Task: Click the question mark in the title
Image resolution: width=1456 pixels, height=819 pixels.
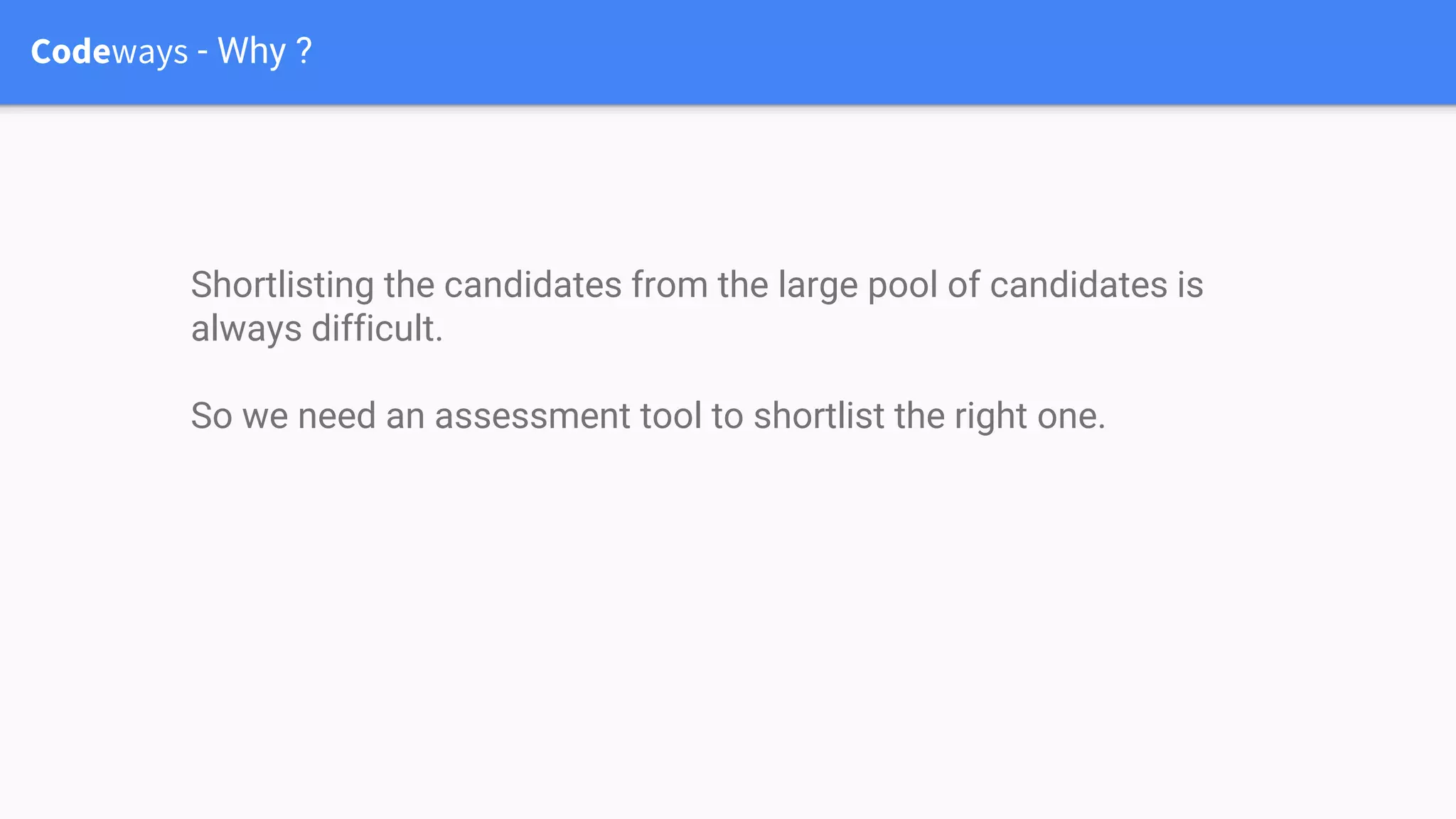Action: (x=304, y=52)
